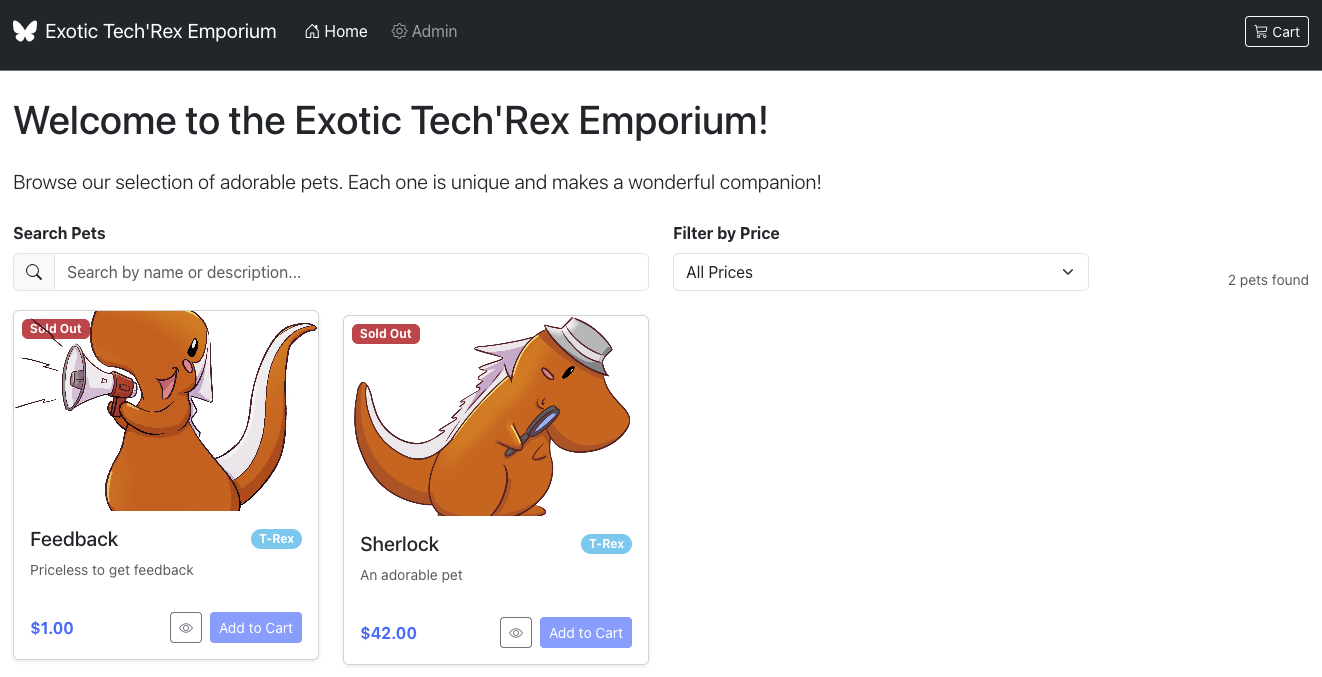This screenshot has height=677, width=1322.
Task: Click the Sold Out badge on Feedback
Action: click(56, 329)
